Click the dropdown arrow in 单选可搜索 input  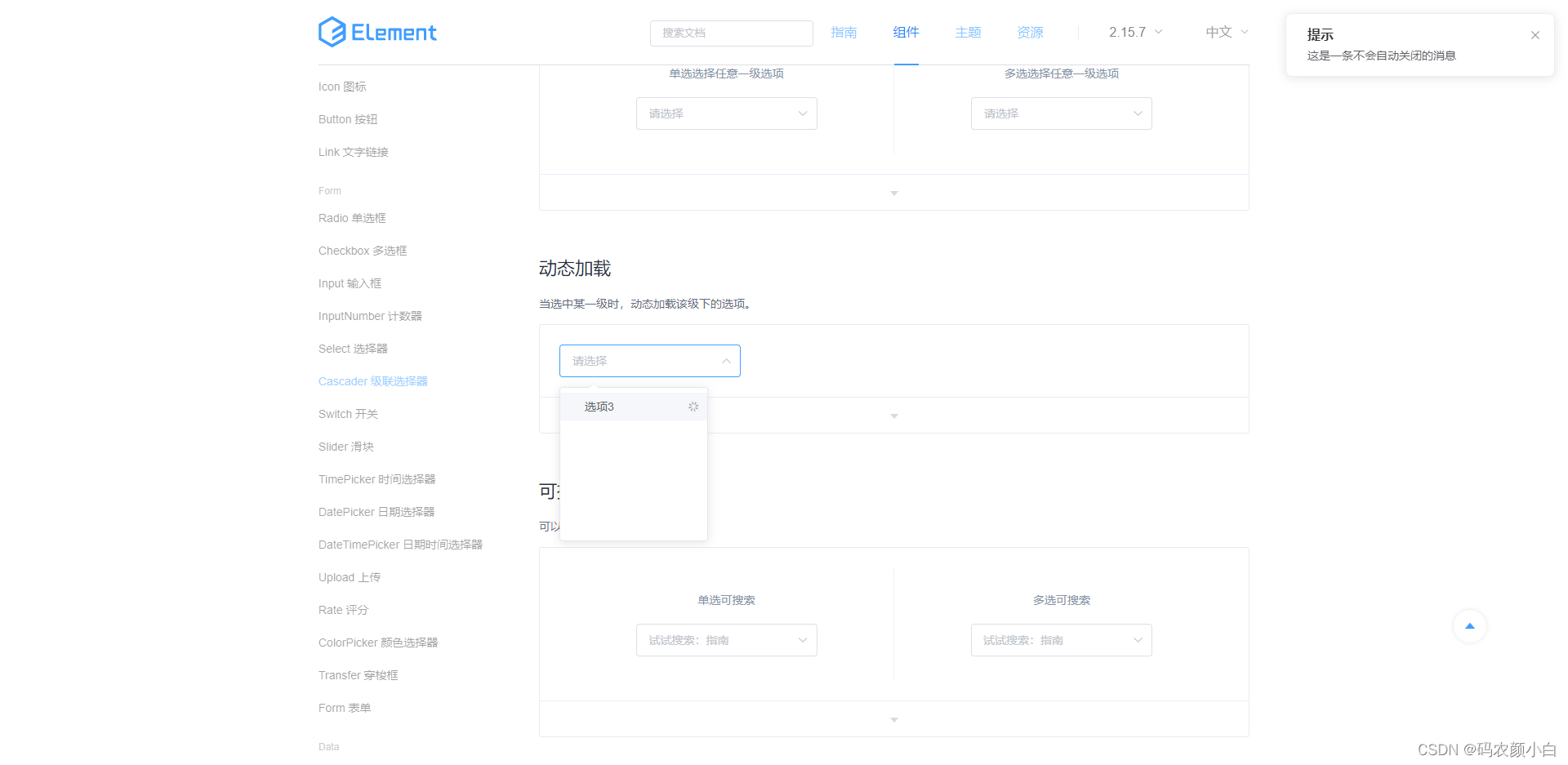pyautogui.click(x=803, y=640)
